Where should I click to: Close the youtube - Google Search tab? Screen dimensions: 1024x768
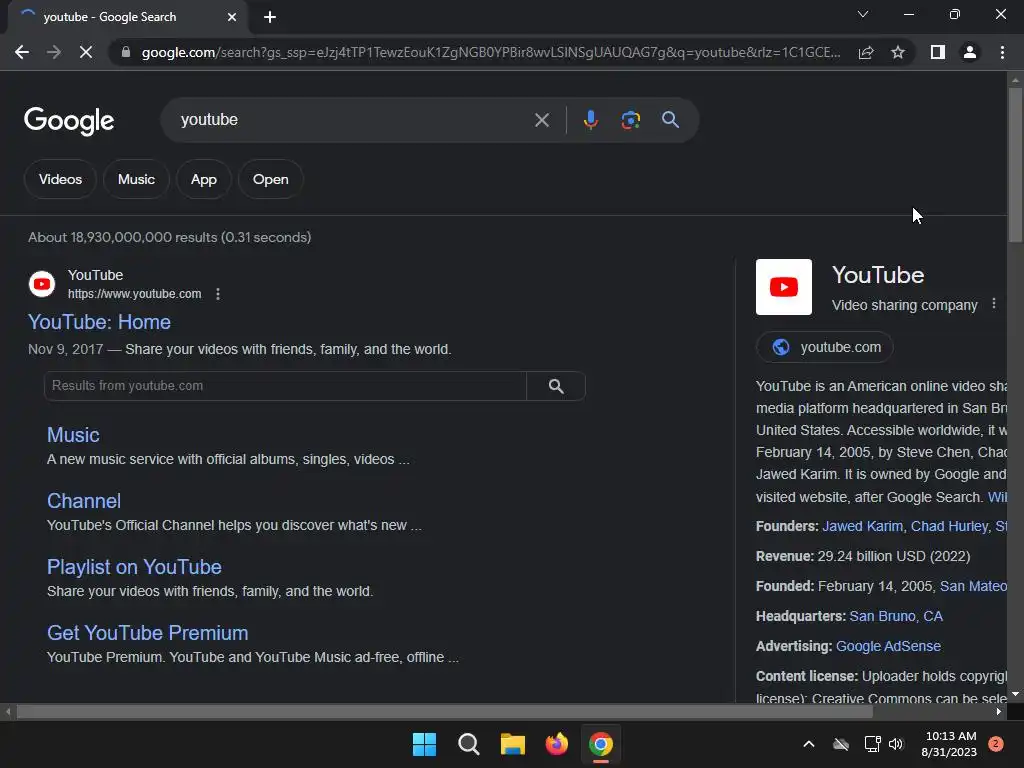click(x=232, y=17)
